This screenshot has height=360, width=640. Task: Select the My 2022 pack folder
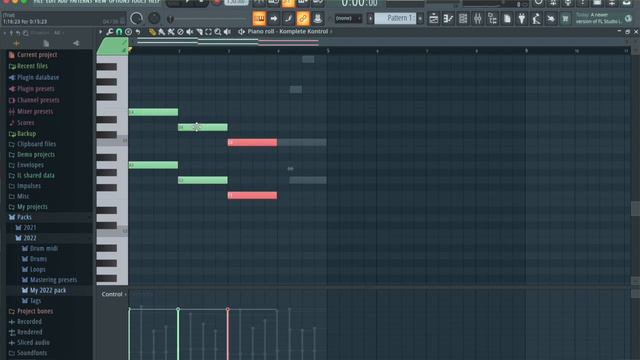(x=49, y=291)
